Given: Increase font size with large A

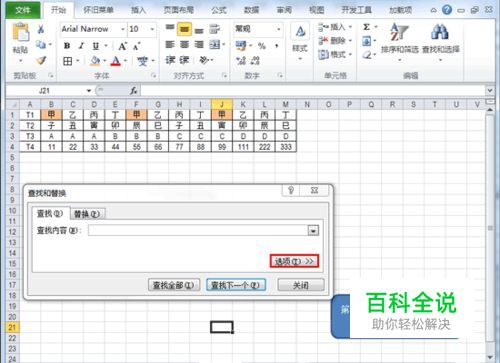Looking at the screenshot, I should pos(122,46).
